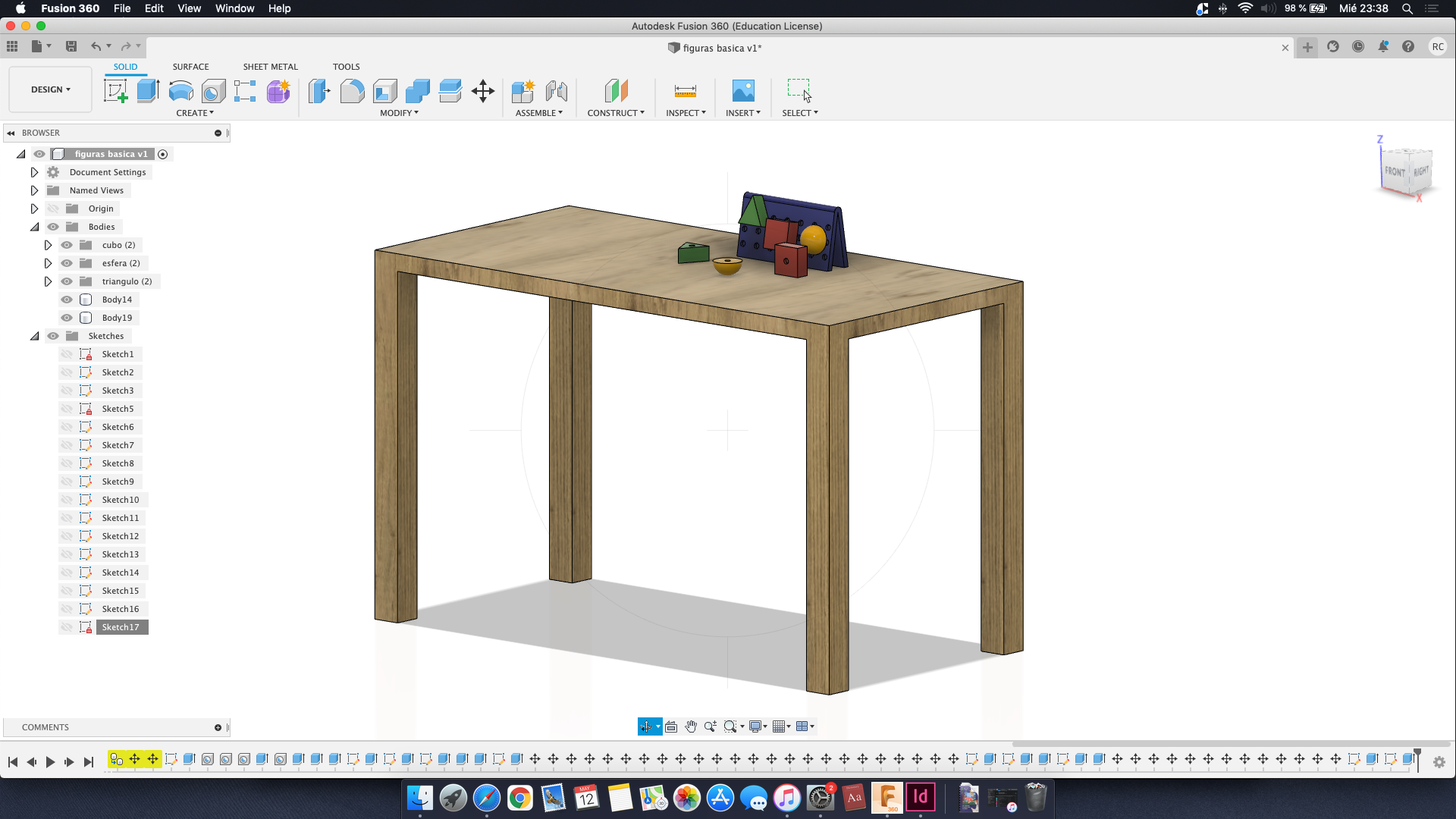Select the Pan hand tool
This screenshot has height=819, width=1456.
pyautogui.click(x=691, y=726)
